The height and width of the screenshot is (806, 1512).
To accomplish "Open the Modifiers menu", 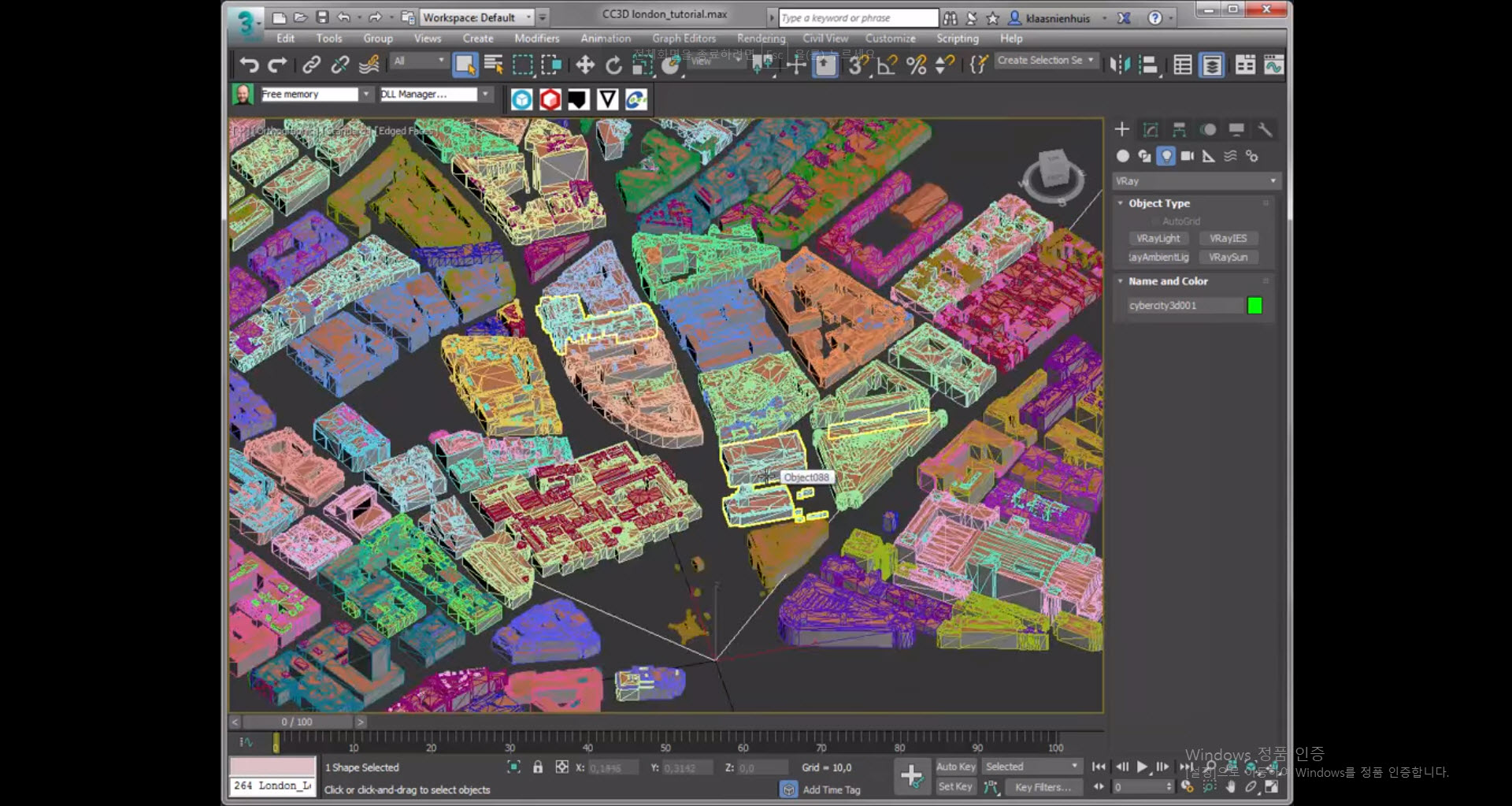I will (x=536, y=39).
